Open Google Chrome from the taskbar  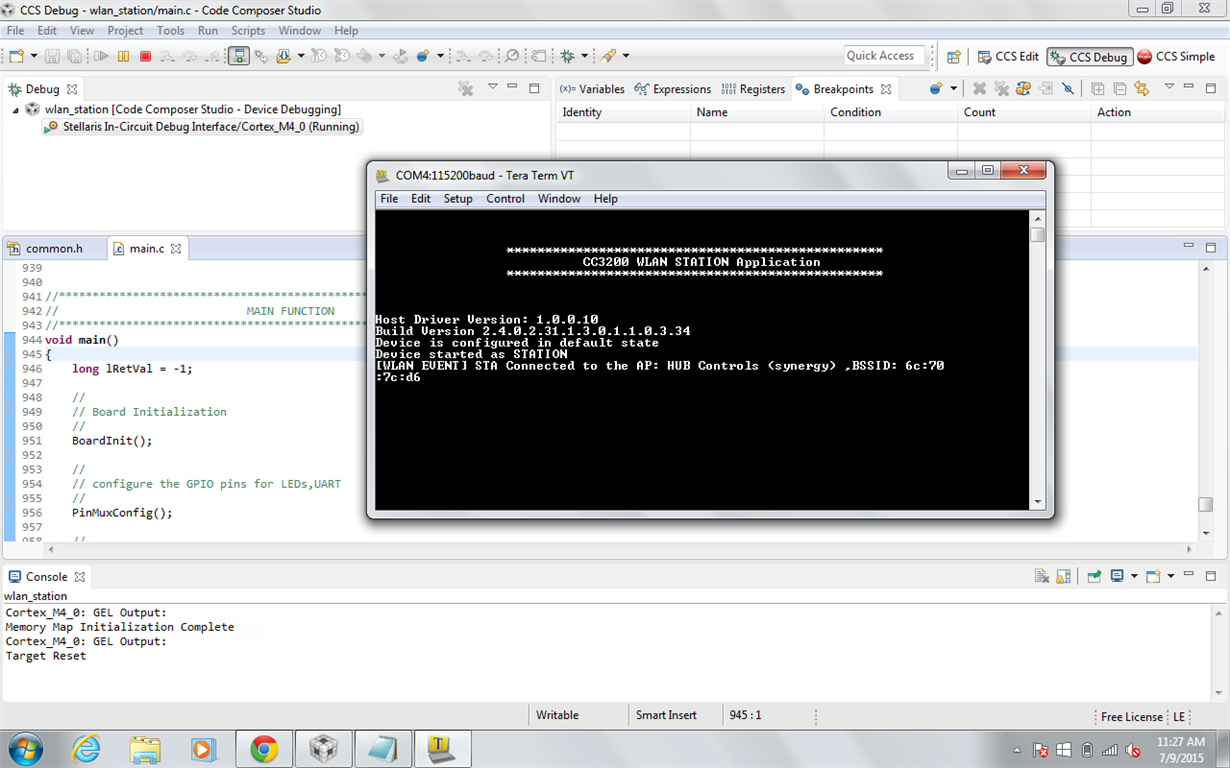tap(264, 748)
